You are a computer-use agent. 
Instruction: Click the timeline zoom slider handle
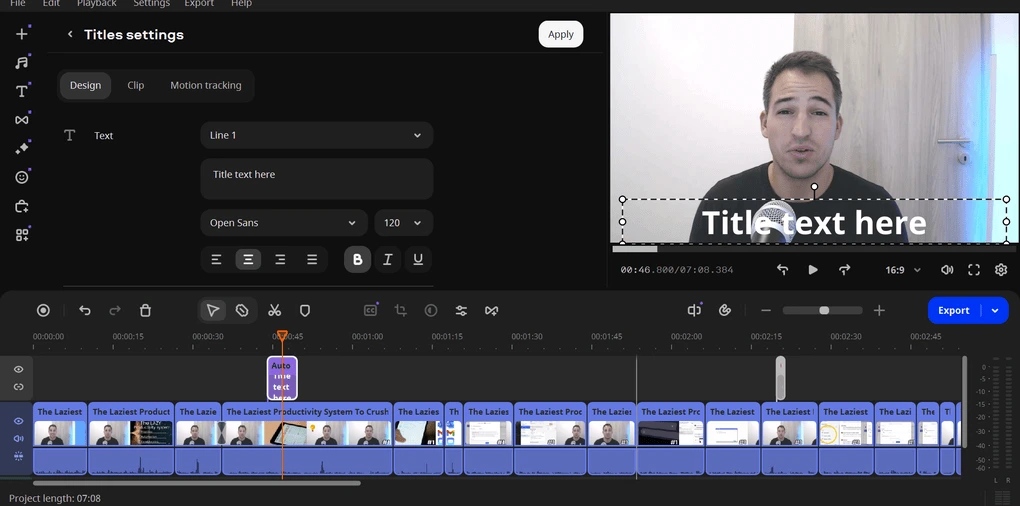point(824,310)
